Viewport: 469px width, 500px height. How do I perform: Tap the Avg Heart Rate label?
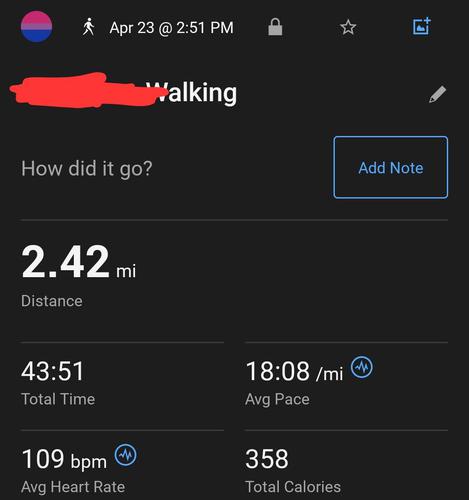point(73,487)
